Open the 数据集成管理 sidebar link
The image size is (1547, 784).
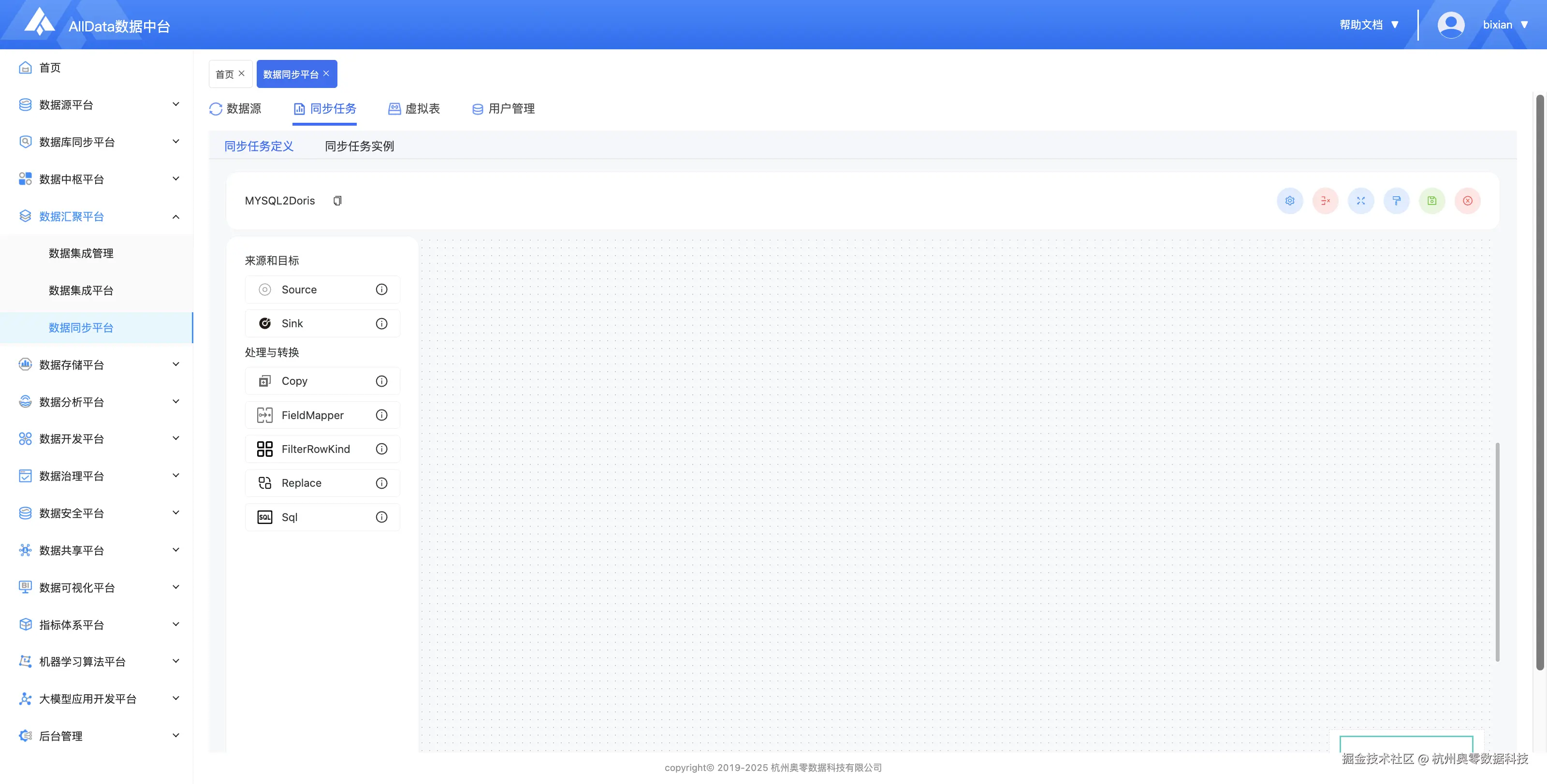(x=81, y=253)
